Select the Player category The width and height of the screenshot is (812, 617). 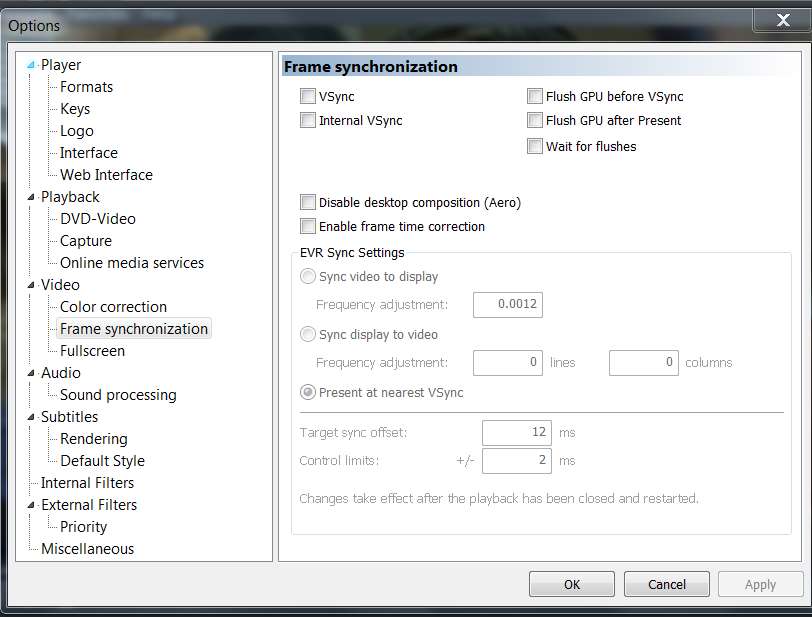click(61, 65)
